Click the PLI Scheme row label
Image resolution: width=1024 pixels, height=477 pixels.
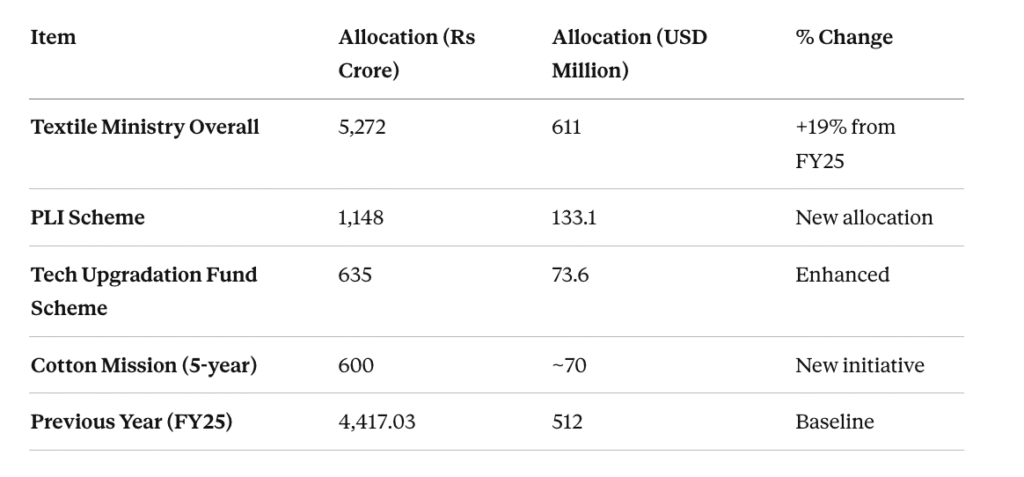pos(88,217)
